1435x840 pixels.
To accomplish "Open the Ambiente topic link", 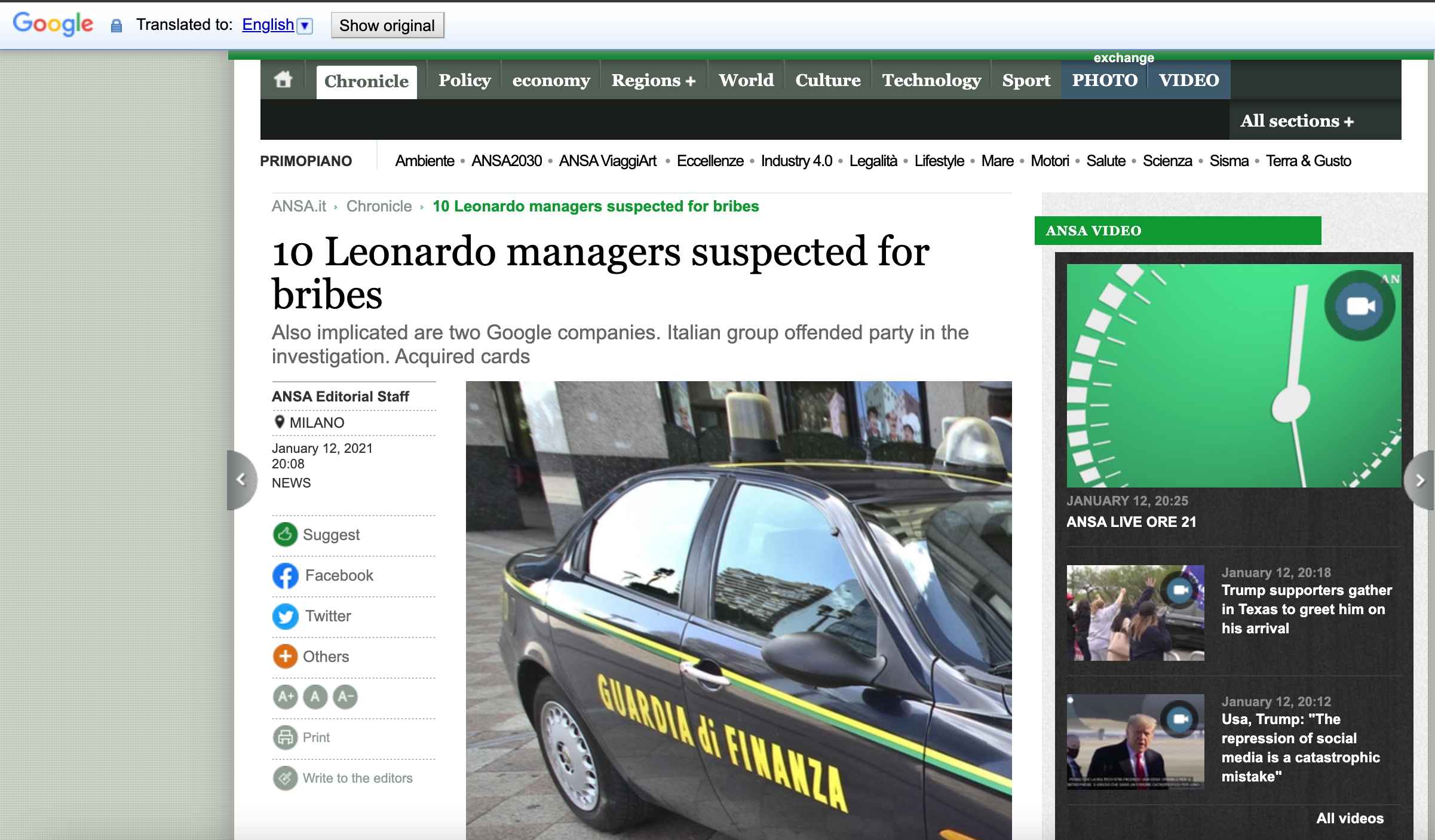I will (425, 161).
